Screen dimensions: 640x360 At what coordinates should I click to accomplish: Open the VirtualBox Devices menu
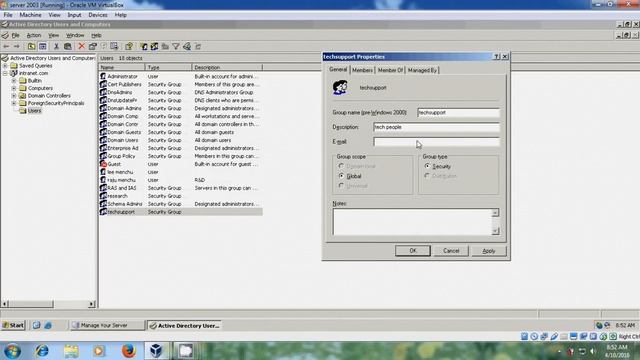click(x=98, y=15)
